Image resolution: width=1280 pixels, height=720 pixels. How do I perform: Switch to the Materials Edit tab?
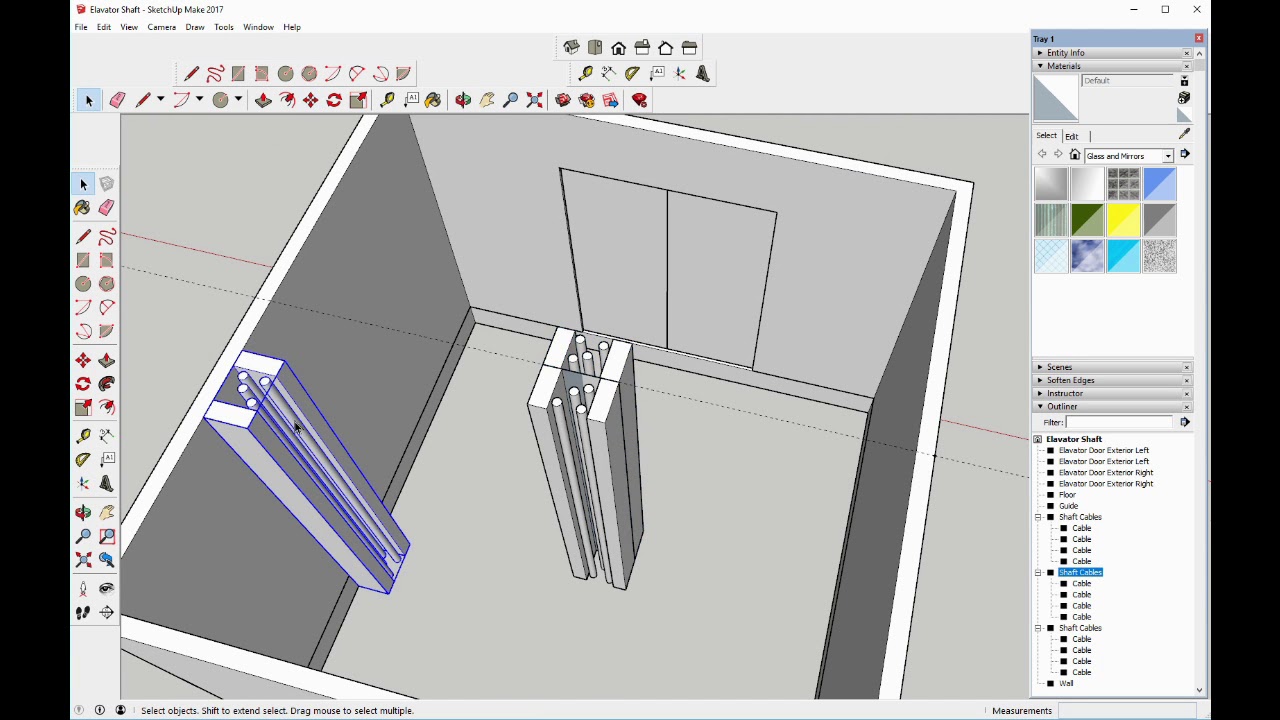[x=1072, y=136]
